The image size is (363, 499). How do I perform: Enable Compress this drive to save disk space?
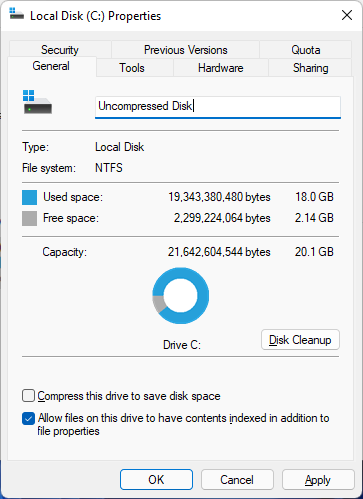coord(28,396)
